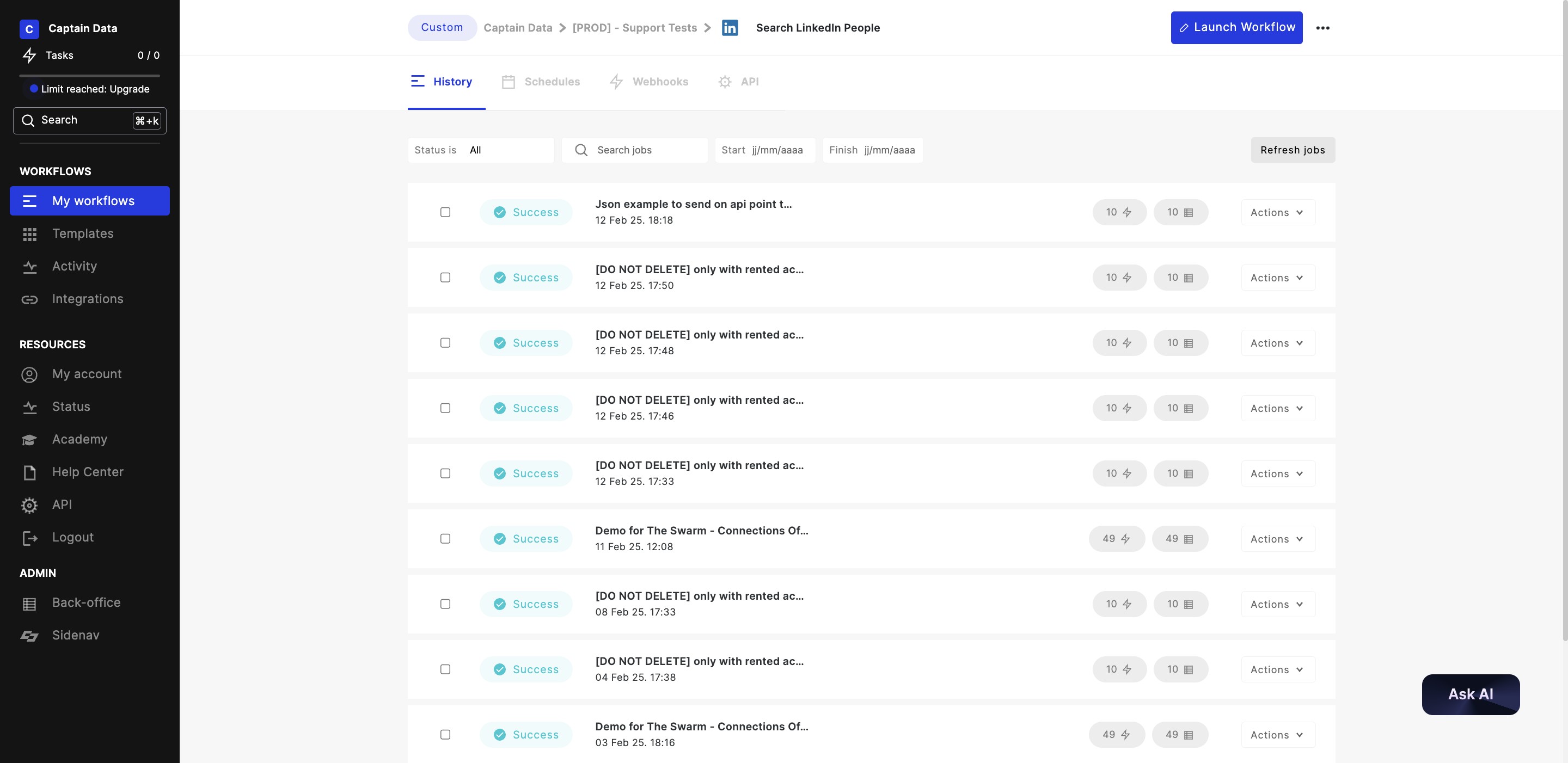Open Actions menu for 12 Feb 17:48 job
The width and height of the screenshot is (1568, 763).
pyautogui.click(x=1278, y=343)
